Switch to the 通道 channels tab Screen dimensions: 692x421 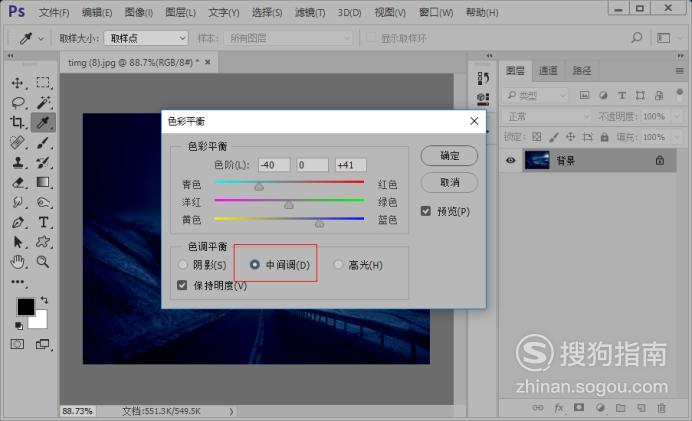pos(548,70)
